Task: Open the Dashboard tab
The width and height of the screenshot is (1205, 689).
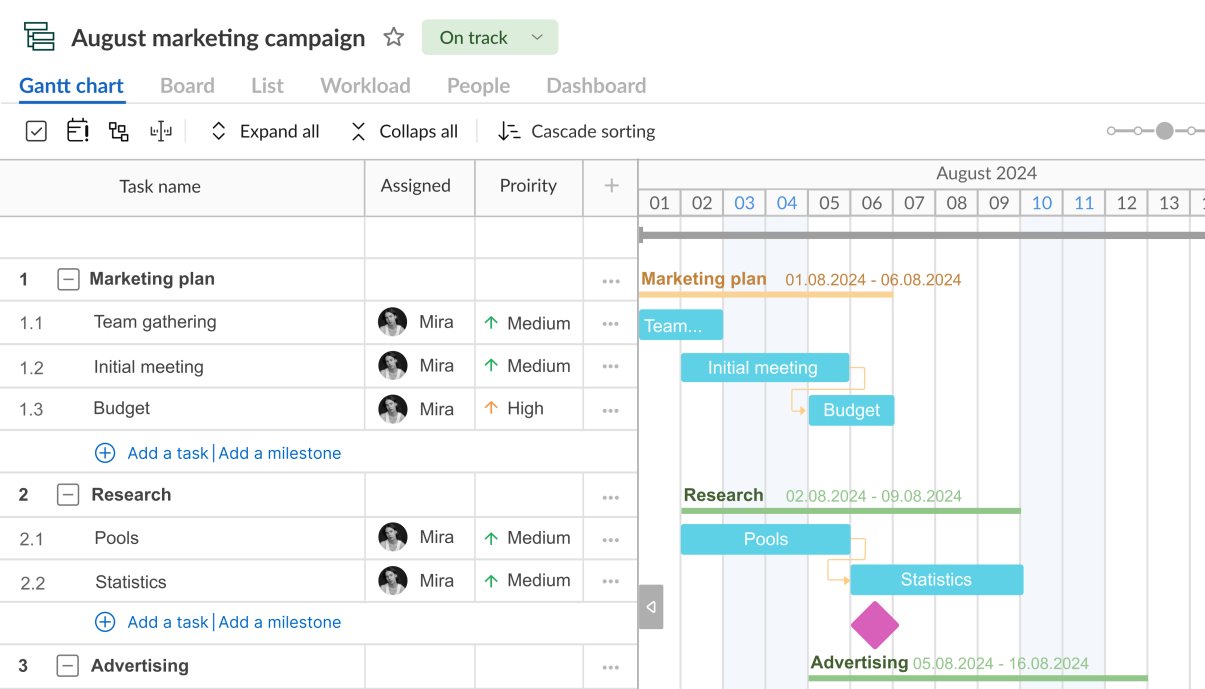Action: point(595,85)
